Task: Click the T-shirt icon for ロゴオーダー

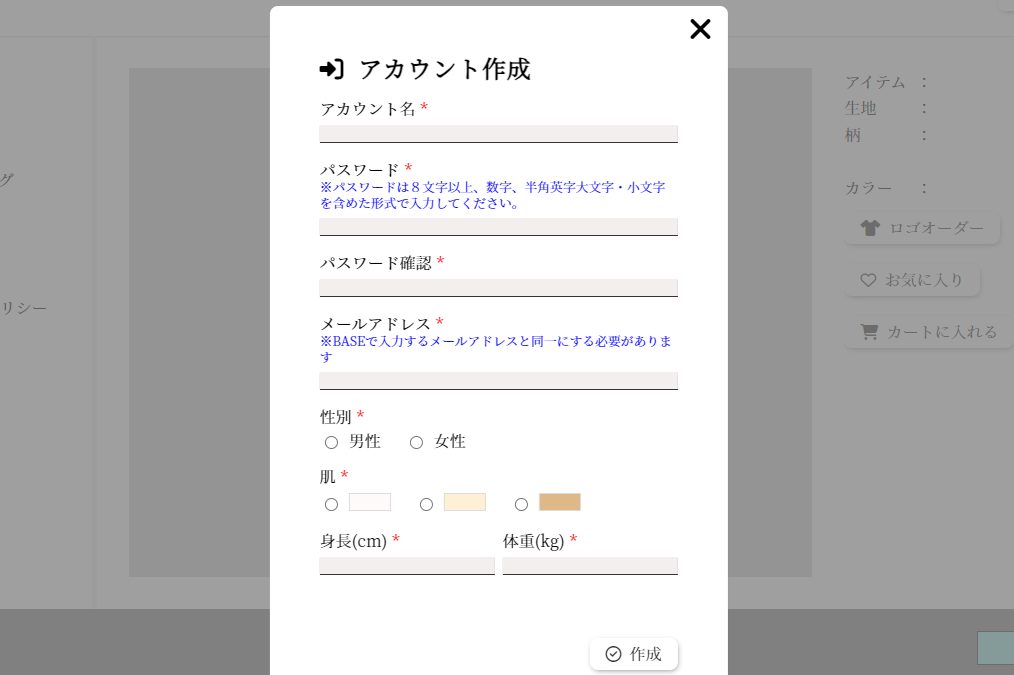Action: point(870,228)
